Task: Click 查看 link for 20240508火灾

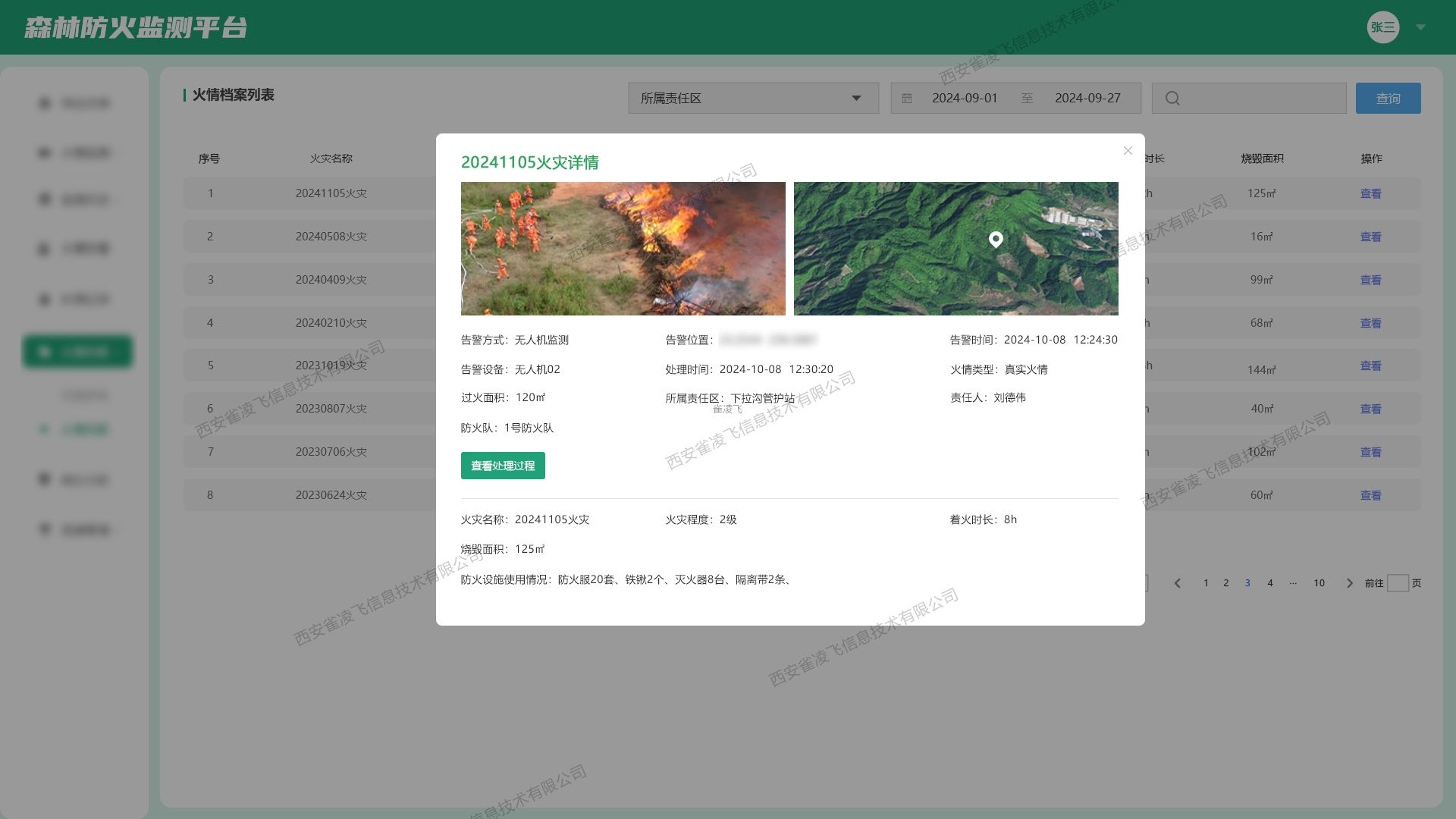Action: pos(1370,237)
